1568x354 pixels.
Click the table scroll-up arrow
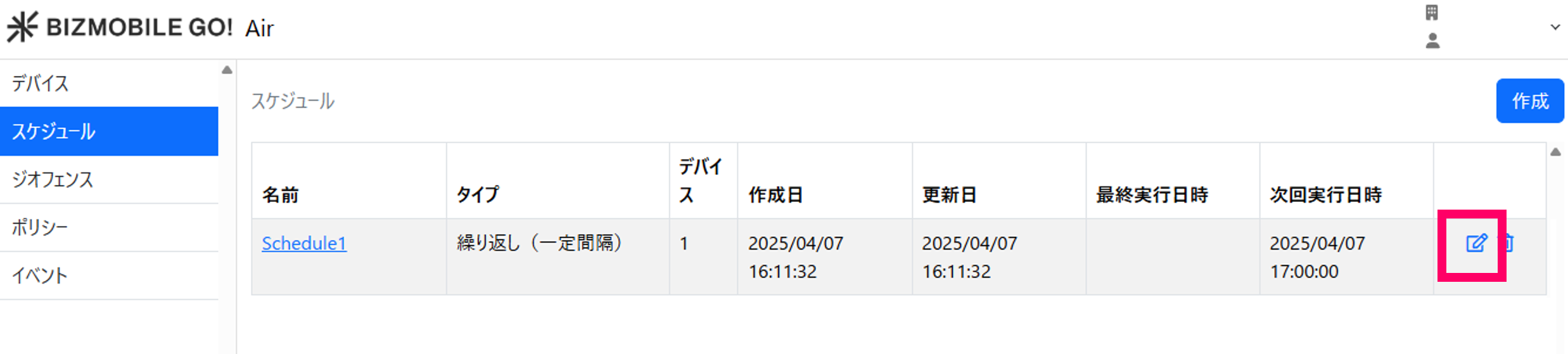click(x=1555, y=152)
